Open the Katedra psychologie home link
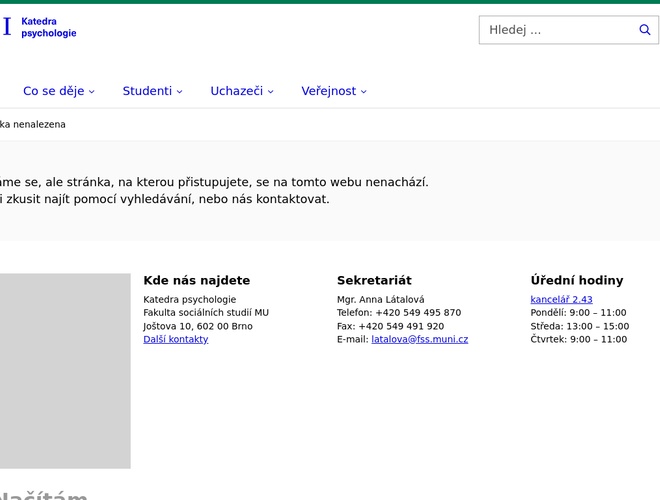The width and height of the screenshot is (660, 500). [x=48, y=27]
